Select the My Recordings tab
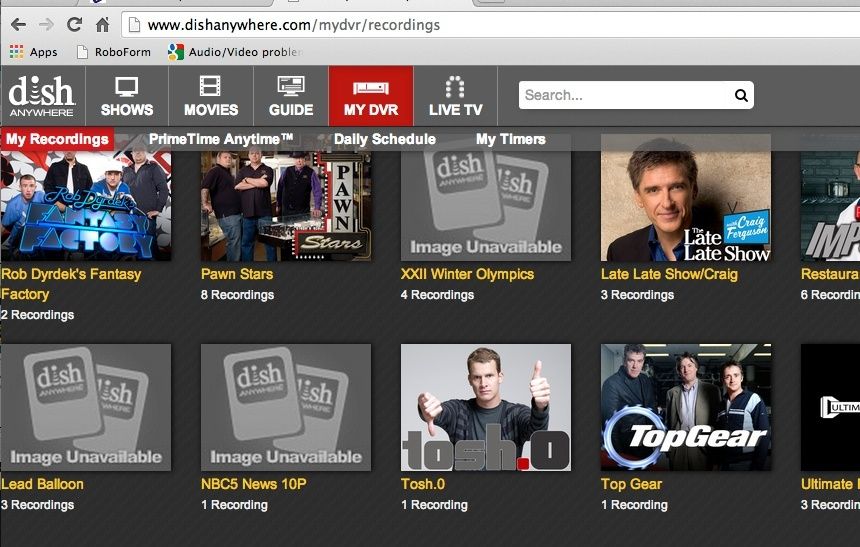 [x=57, y=139]
